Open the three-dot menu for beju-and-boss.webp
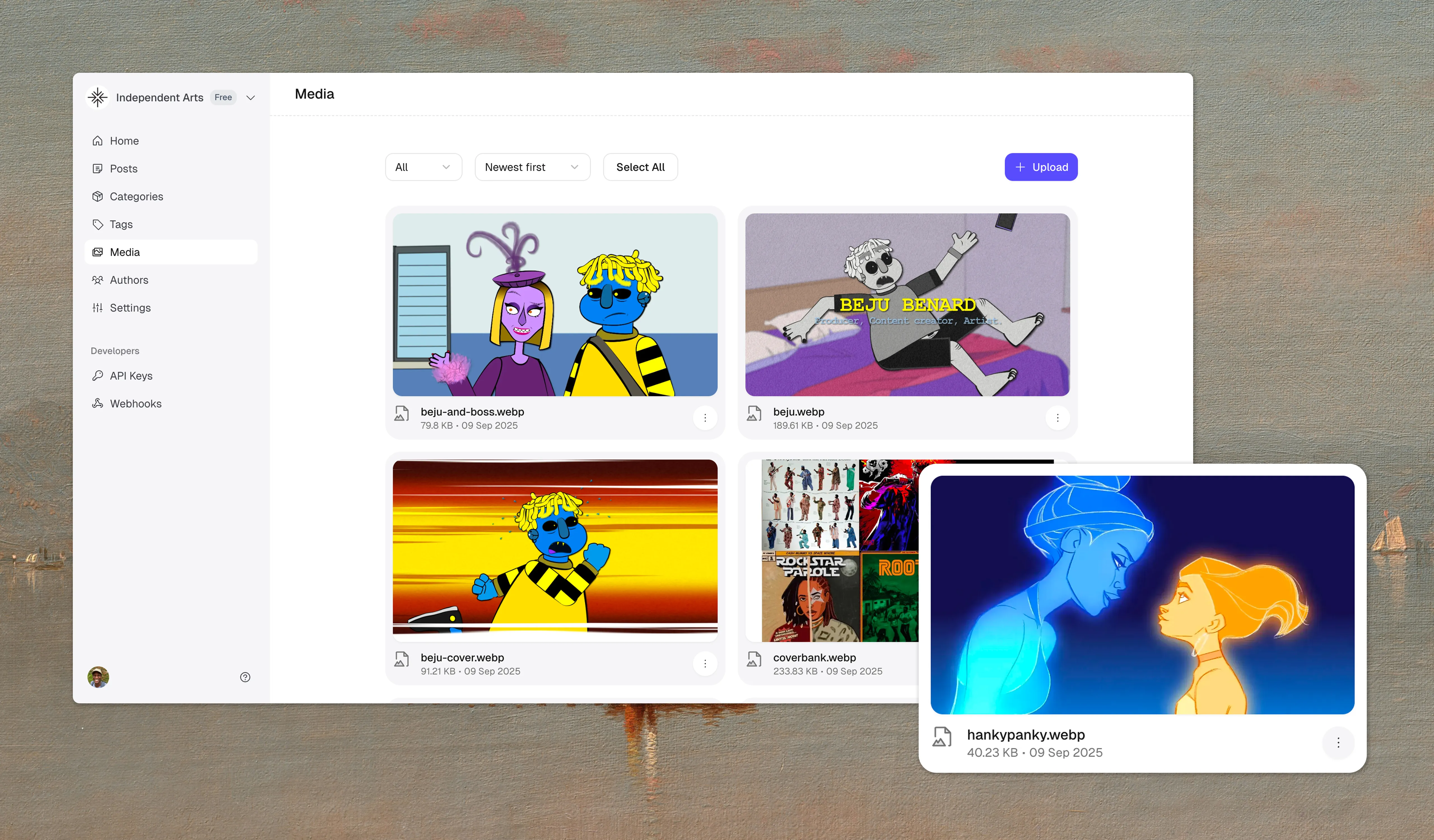Screen dimensions: 1434x840 coord(704,418)
